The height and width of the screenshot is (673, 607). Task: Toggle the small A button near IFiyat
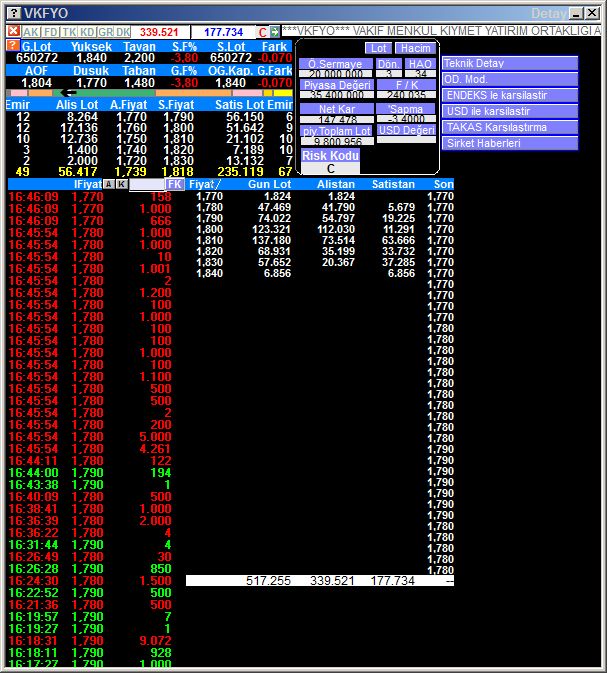tap(108, 184)
